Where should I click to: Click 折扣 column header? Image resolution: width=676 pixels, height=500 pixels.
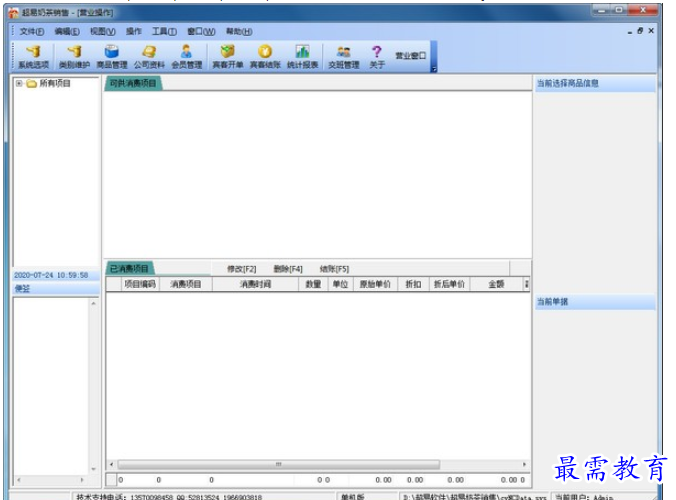coord(413,284)
